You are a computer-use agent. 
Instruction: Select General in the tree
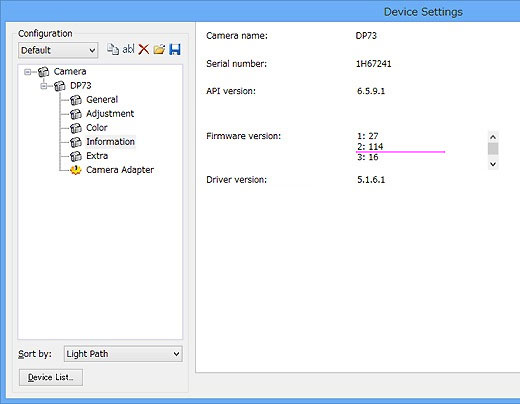[x=102, y=100]
